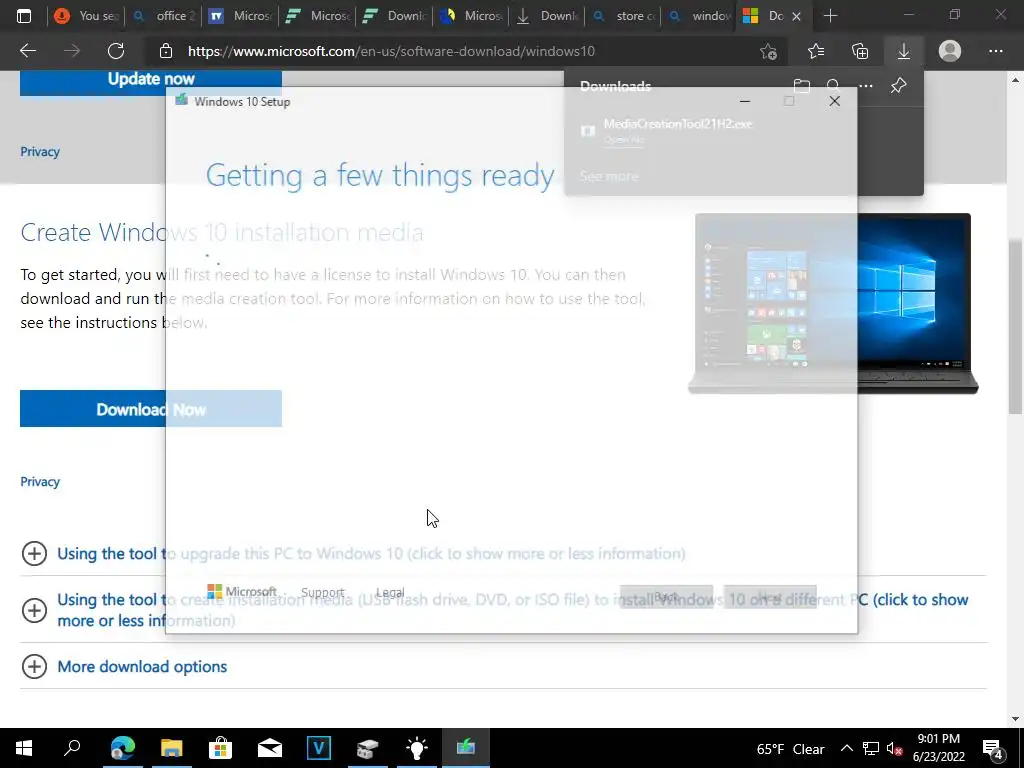Open File Explorer from taskbar
Screen dimensions: 1024x768
pos(171,748)
